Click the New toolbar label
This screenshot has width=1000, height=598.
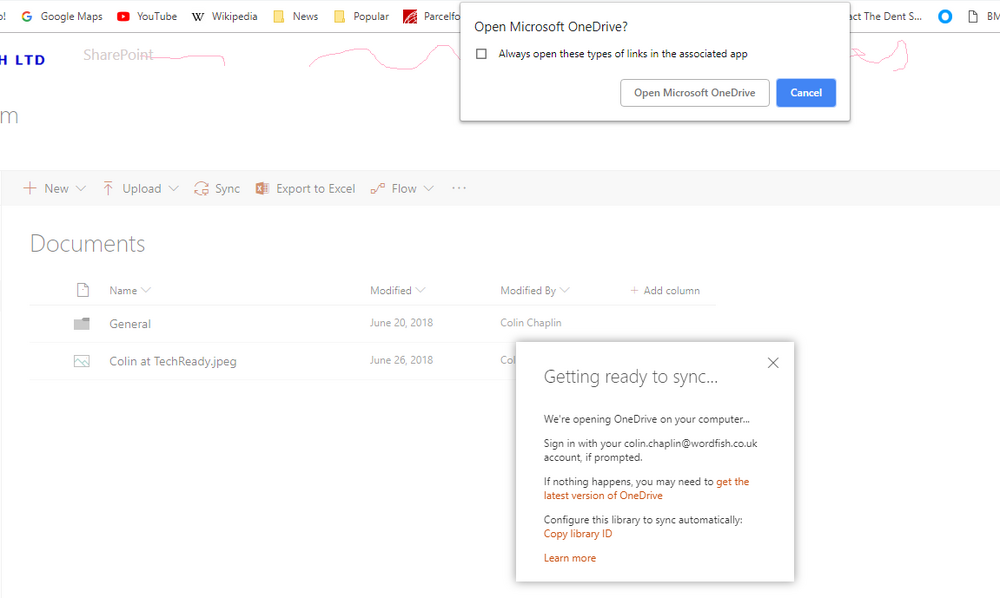tap(57, 189)
